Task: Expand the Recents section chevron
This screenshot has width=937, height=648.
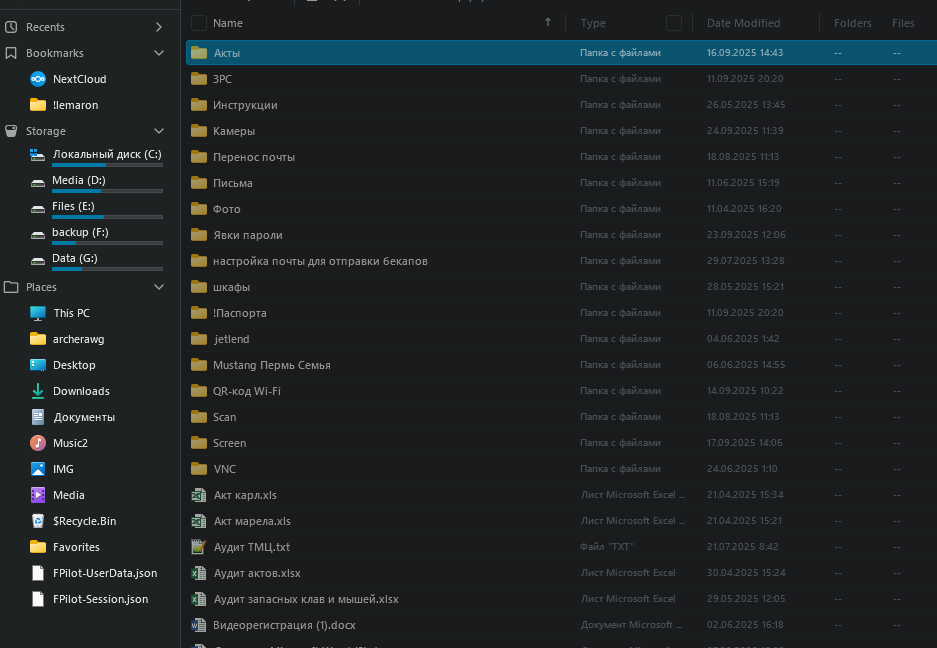Action: pos(159,27)
